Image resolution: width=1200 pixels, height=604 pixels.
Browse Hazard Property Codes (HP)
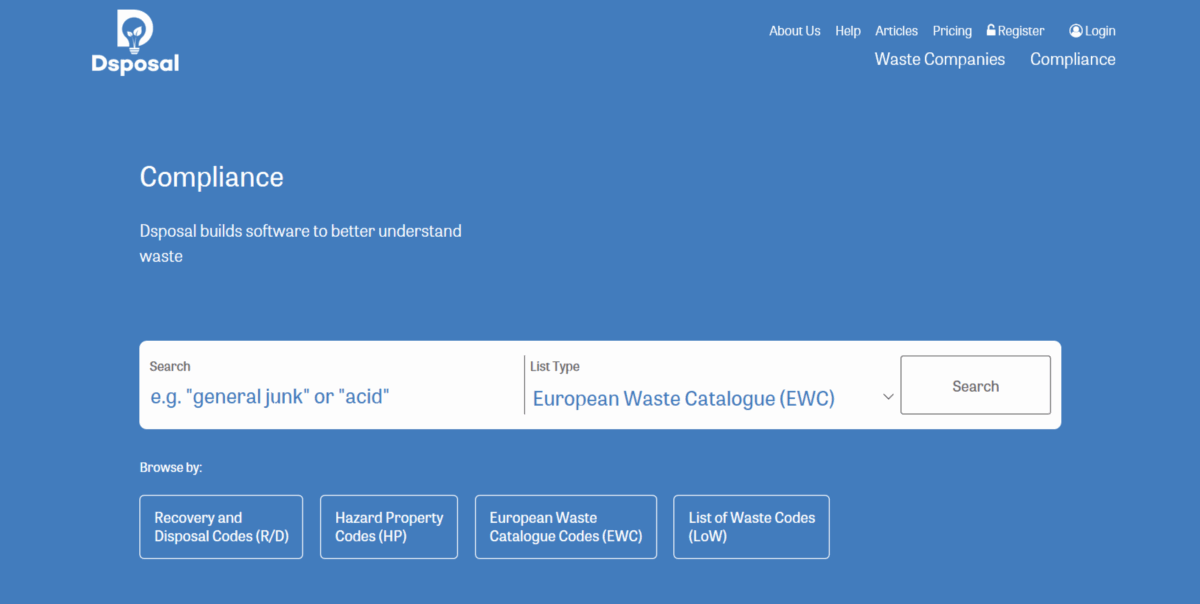pos(388,526)
